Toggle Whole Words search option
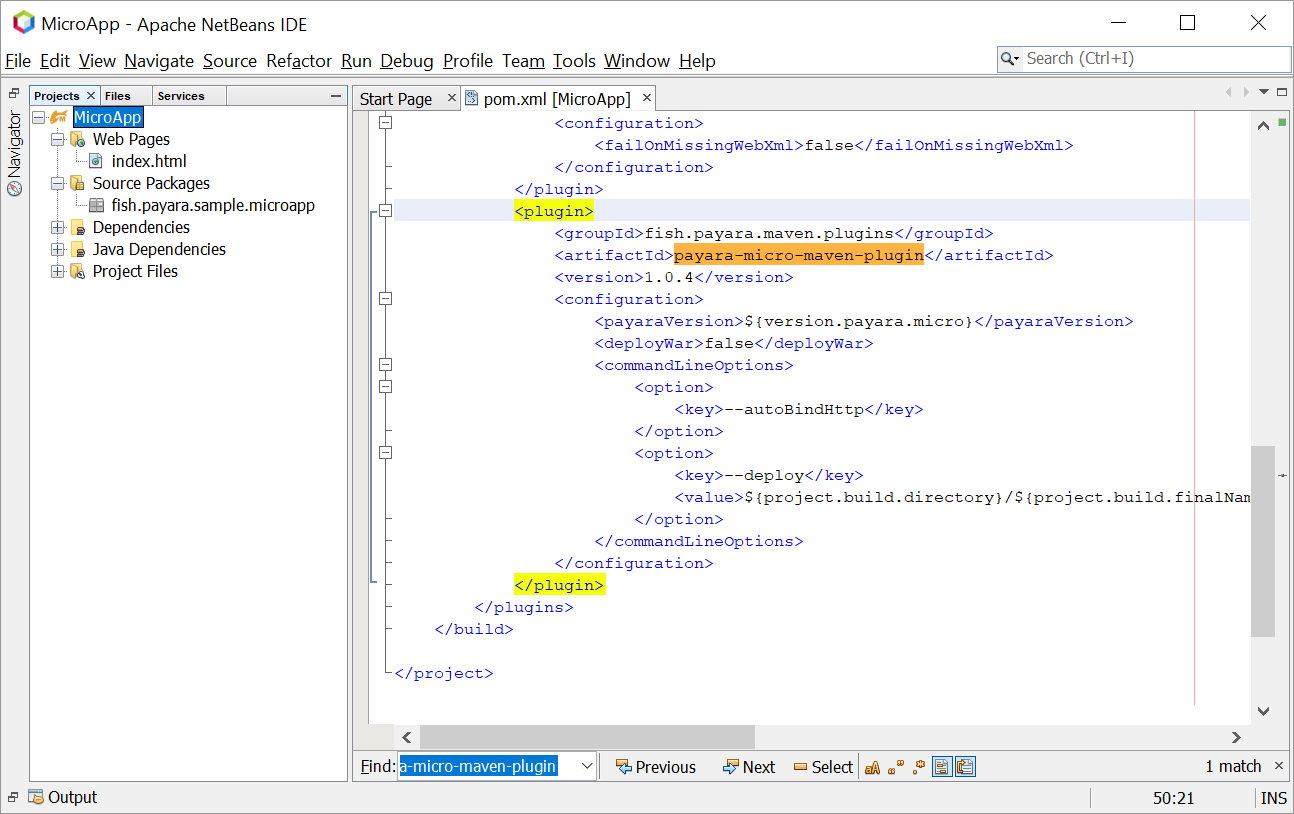 point(896,767)
